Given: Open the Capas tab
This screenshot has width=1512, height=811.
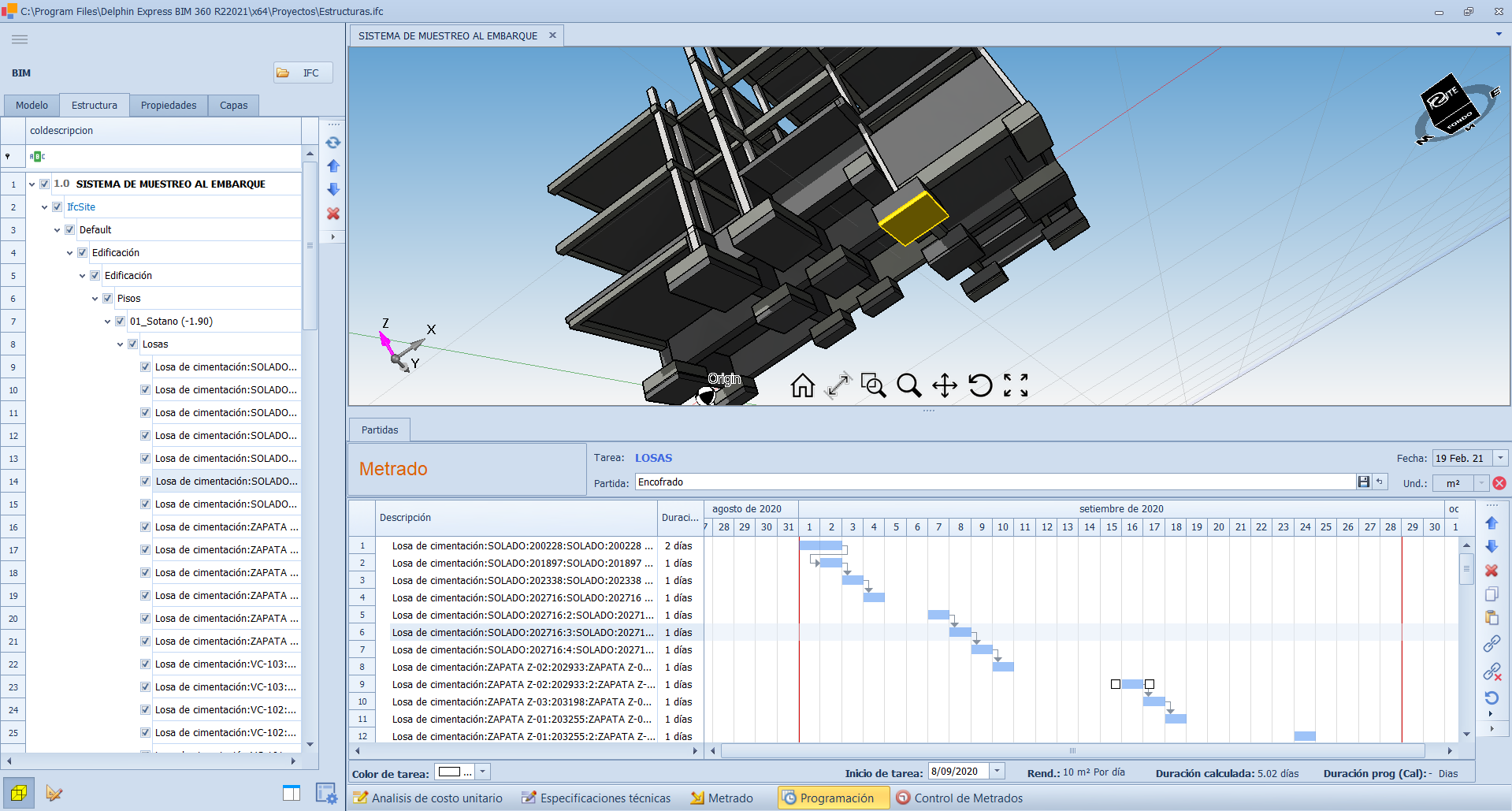Looking at the screenshot, I should (x=233, y=106).
